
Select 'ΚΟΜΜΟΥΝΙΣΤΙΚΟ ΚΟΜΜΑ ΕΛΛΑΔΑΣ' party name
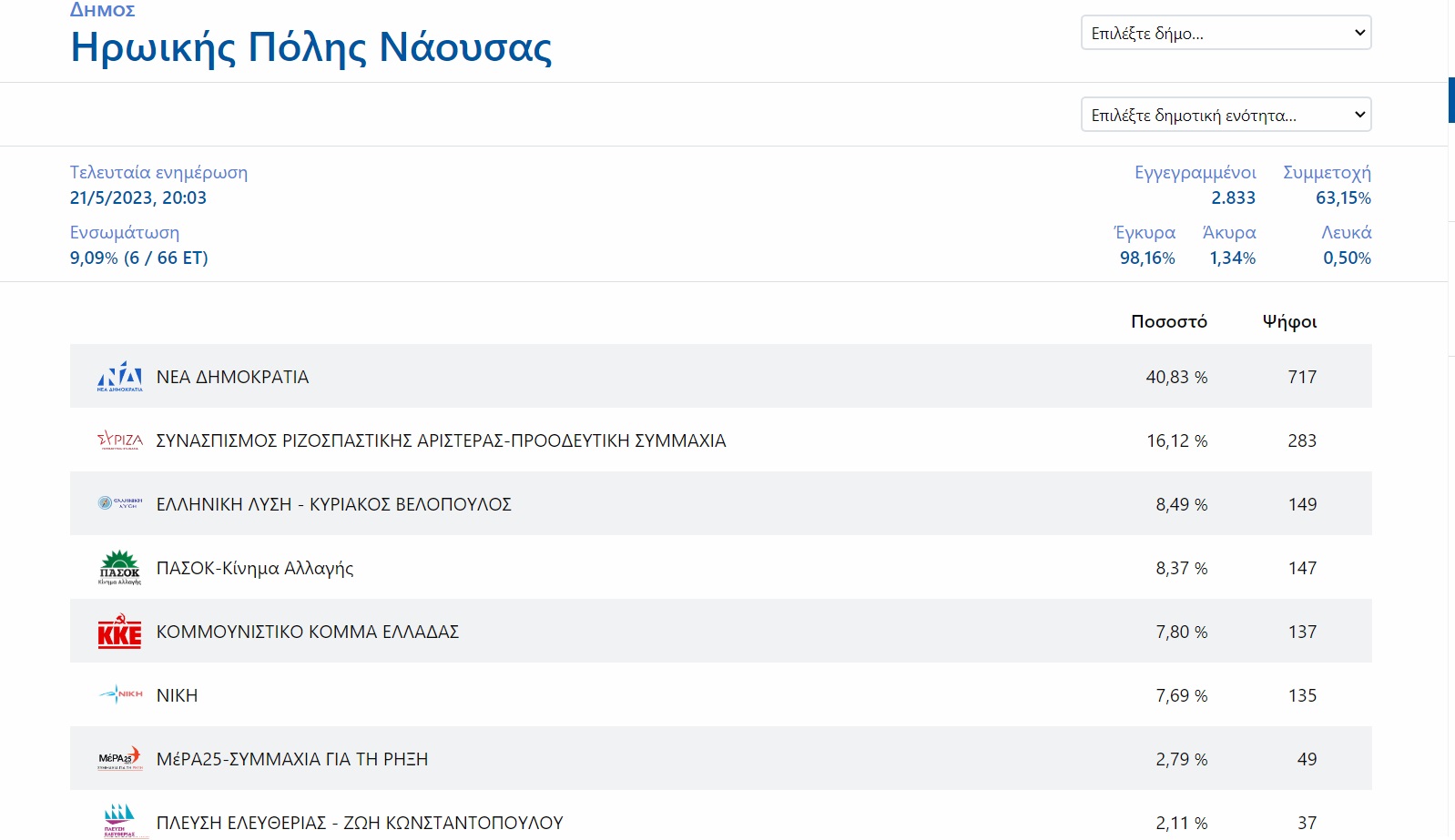click(x=307, y=632)
